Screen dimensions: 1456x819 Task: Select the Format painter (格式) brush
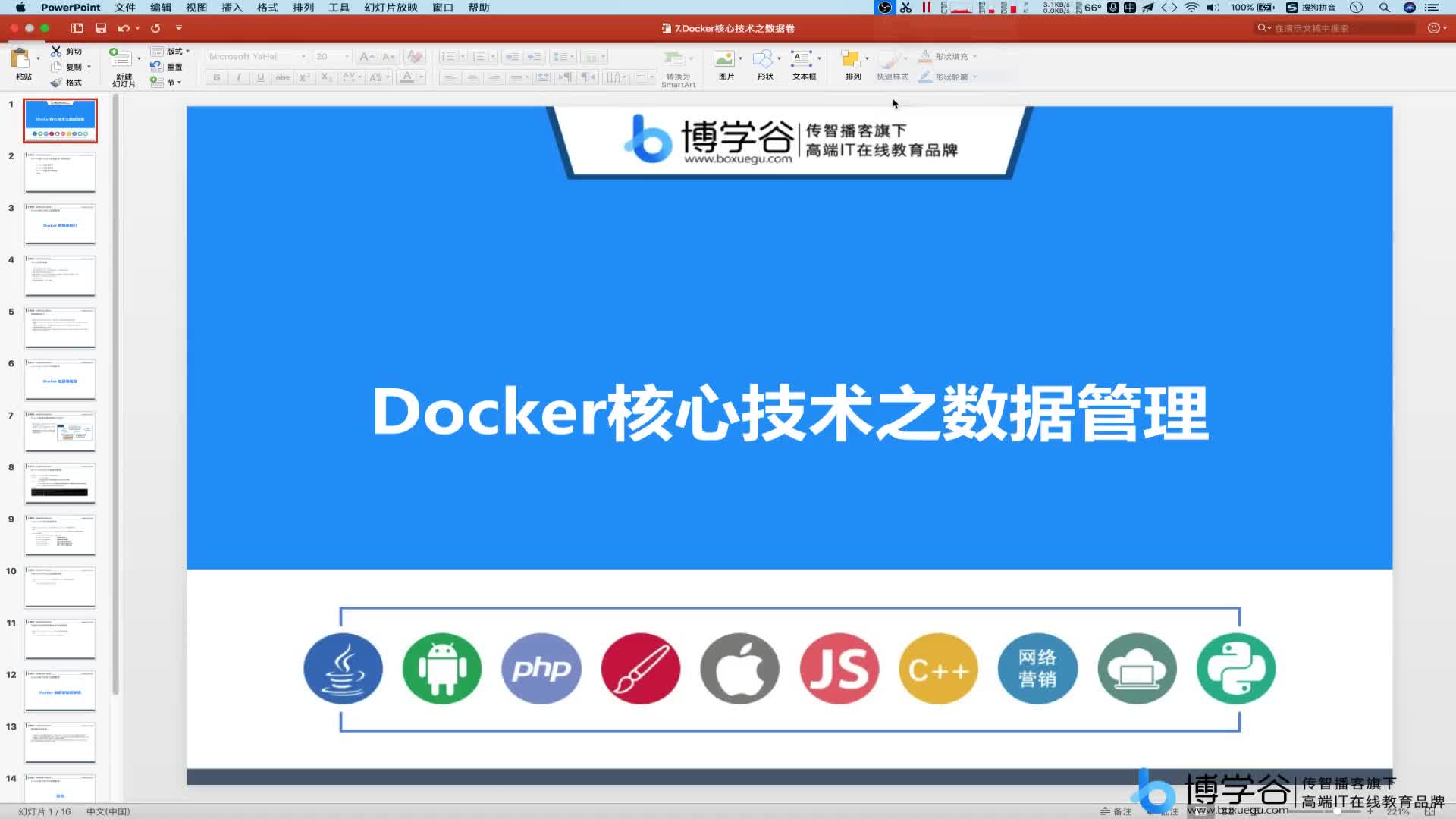[x=56, y=83]
